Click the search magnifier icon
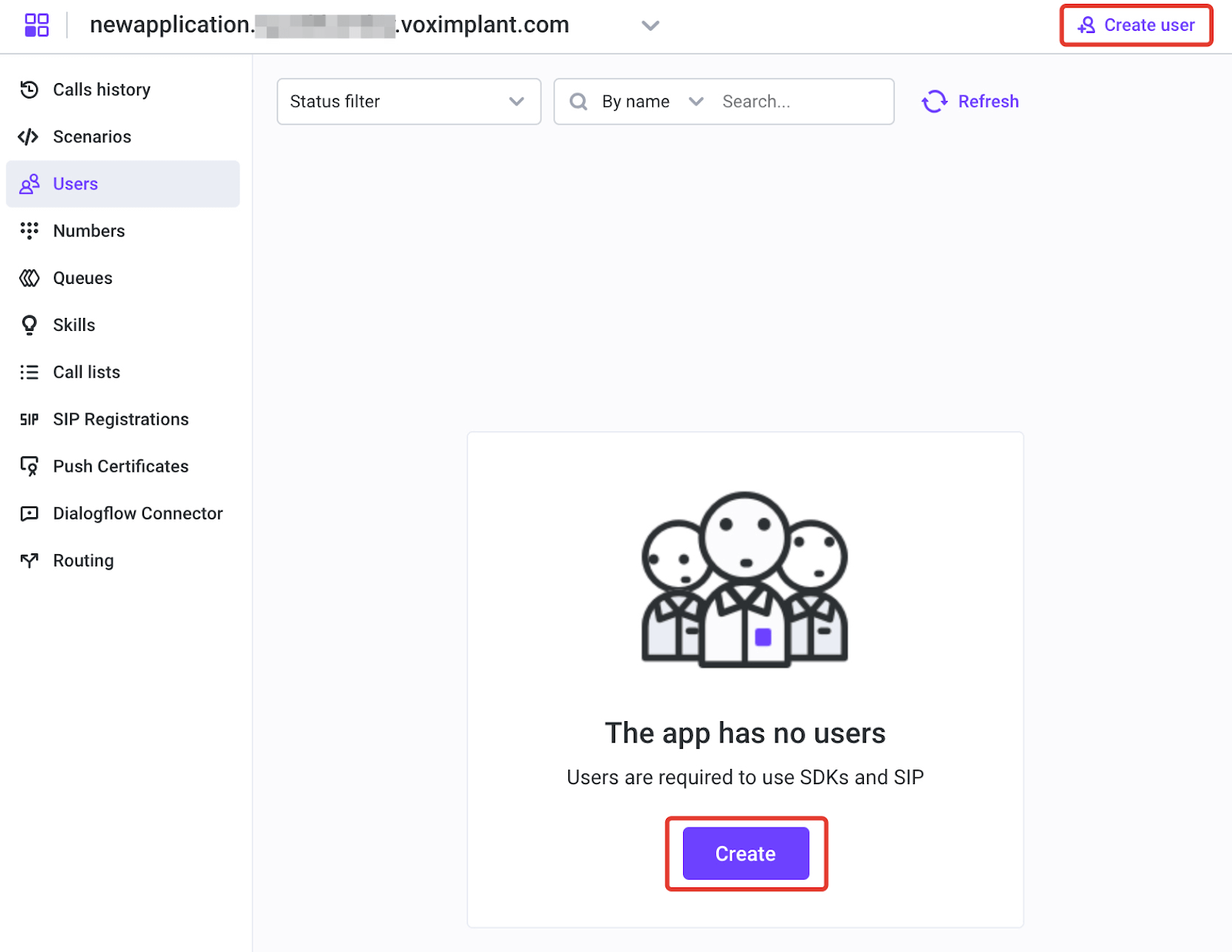This screenshot has width=1232, height=952. point(578,101)
